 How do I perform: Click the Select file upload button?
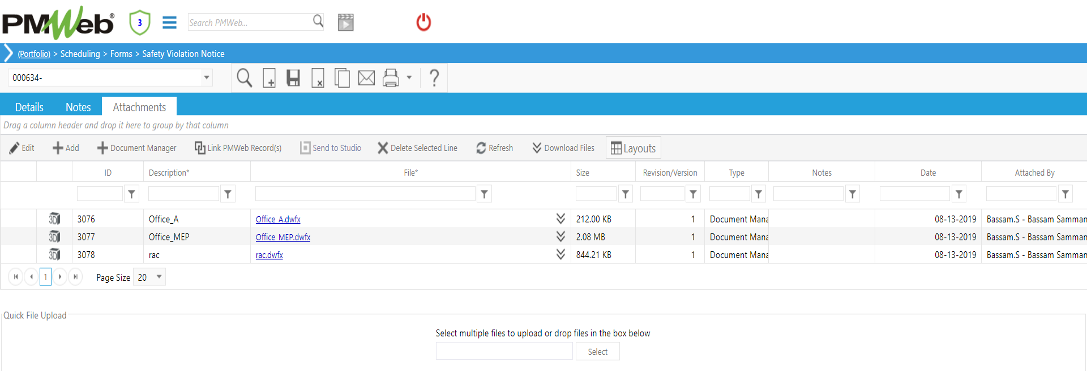tap(598, 352)
